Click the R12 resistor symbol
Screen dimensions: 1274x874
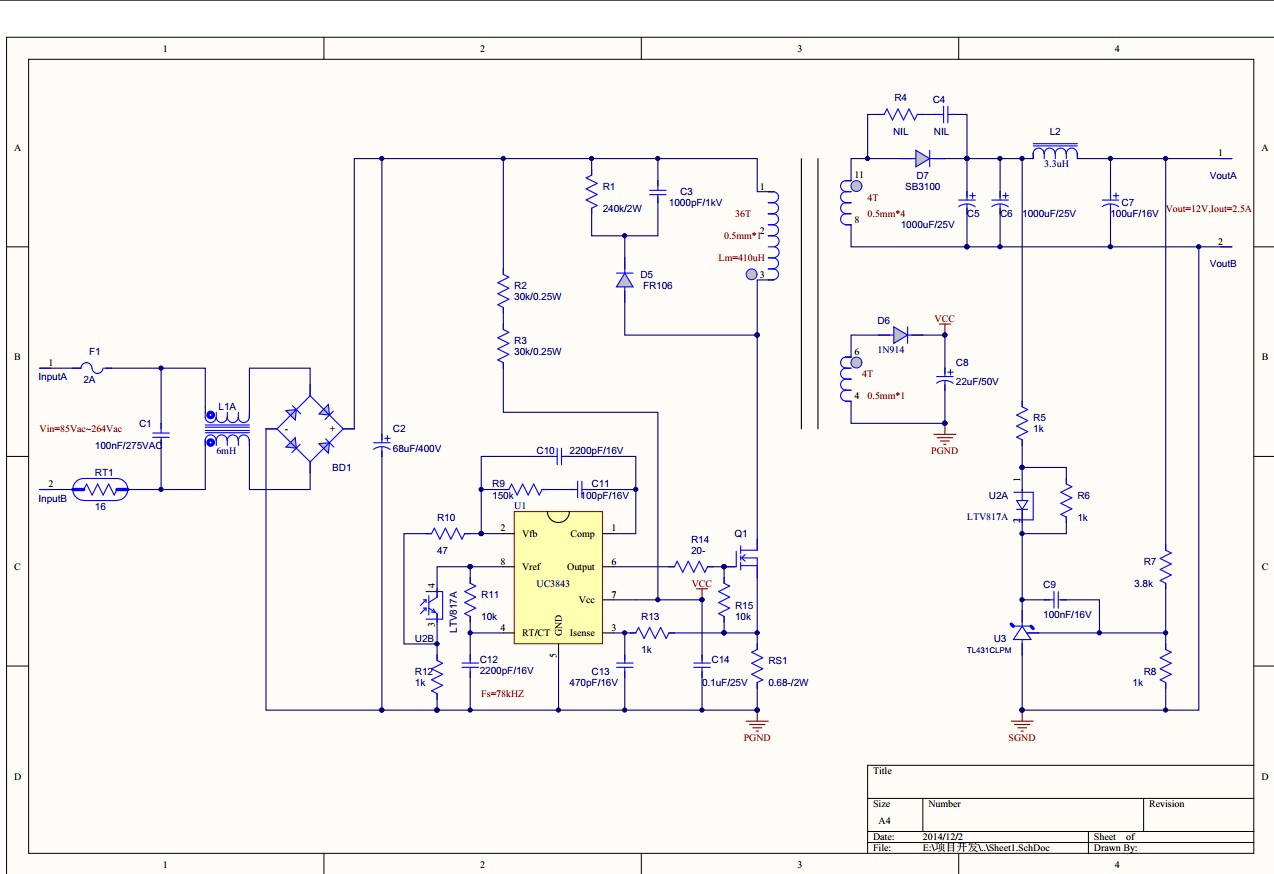click(x=436, y=675)
